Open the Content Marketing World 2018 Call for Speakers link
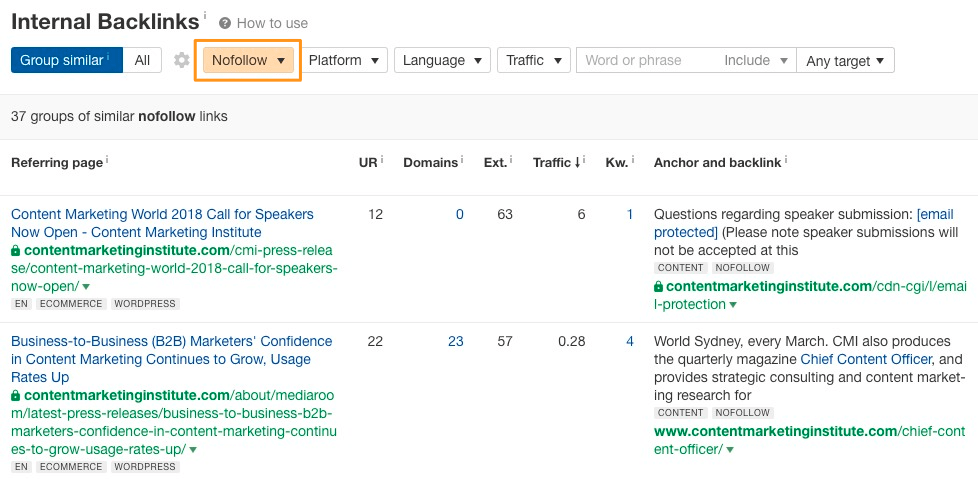978x479 pixels. pos(162,223)
